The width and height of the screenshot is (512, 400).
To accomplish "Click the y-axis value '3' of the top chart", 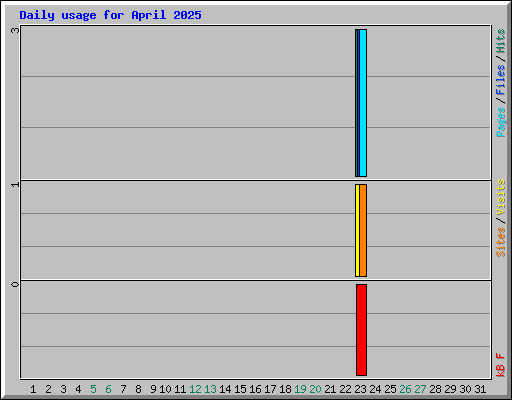I will point(15,30).
